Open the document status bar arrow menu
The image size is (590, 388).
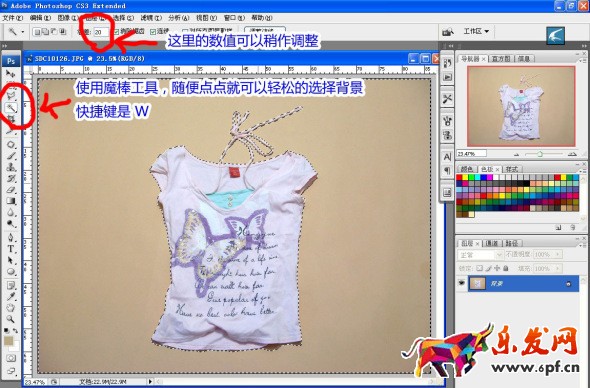pos(150,382)
